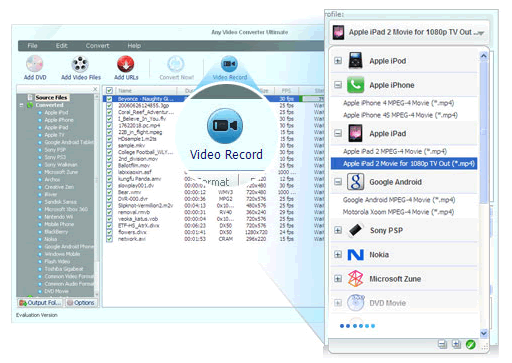
Task: Select Apple TV in the Converted tree
Action: (x=54, y=135)
